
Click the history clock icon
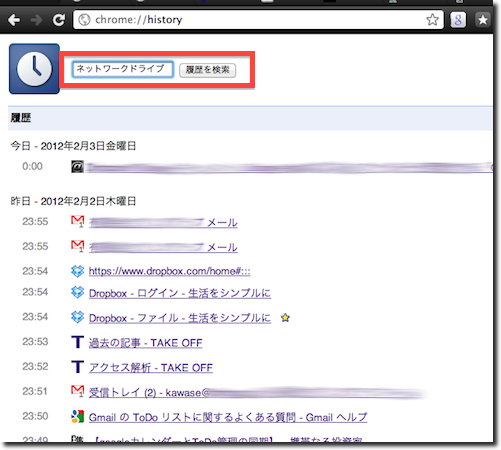[x=34, y=69]
